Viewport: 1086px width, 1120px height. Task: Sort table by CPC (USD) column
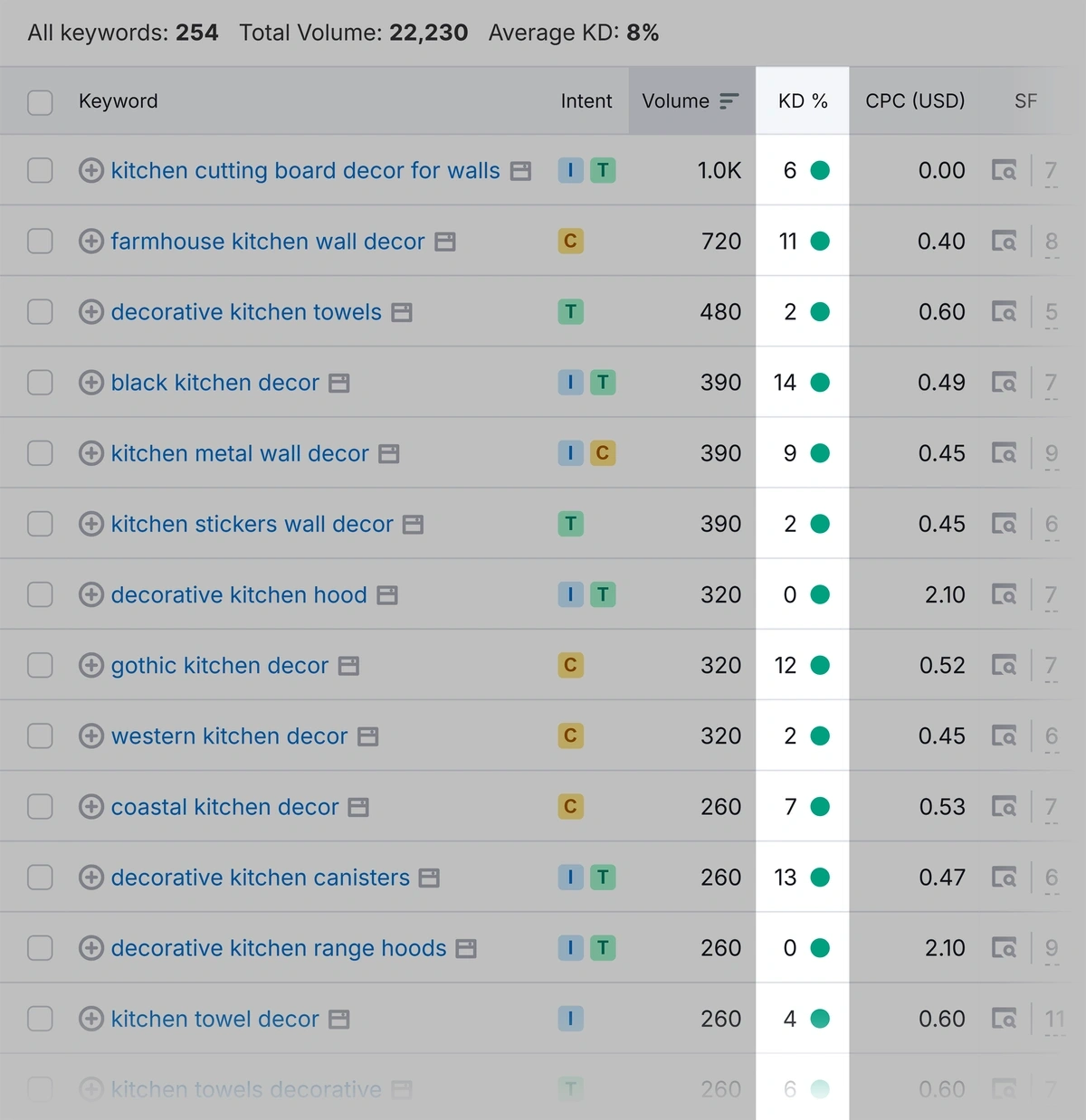click(x=915, y=101)
